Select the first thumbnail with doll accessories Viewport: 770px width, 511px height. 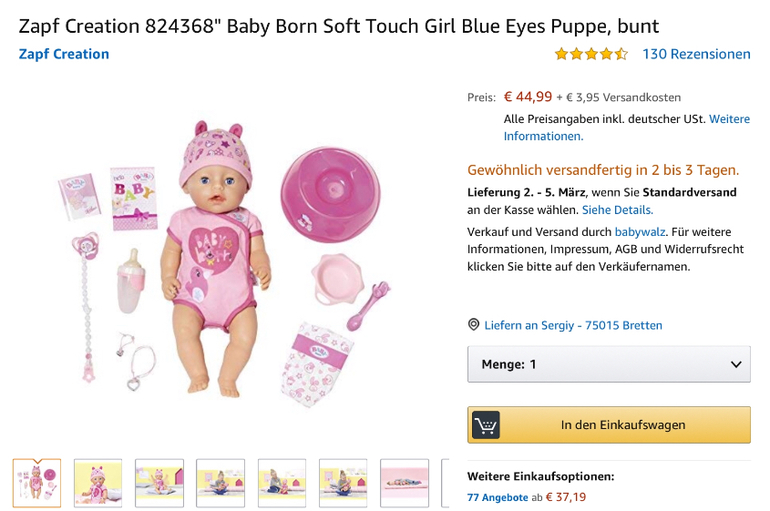tap(37, 483)
